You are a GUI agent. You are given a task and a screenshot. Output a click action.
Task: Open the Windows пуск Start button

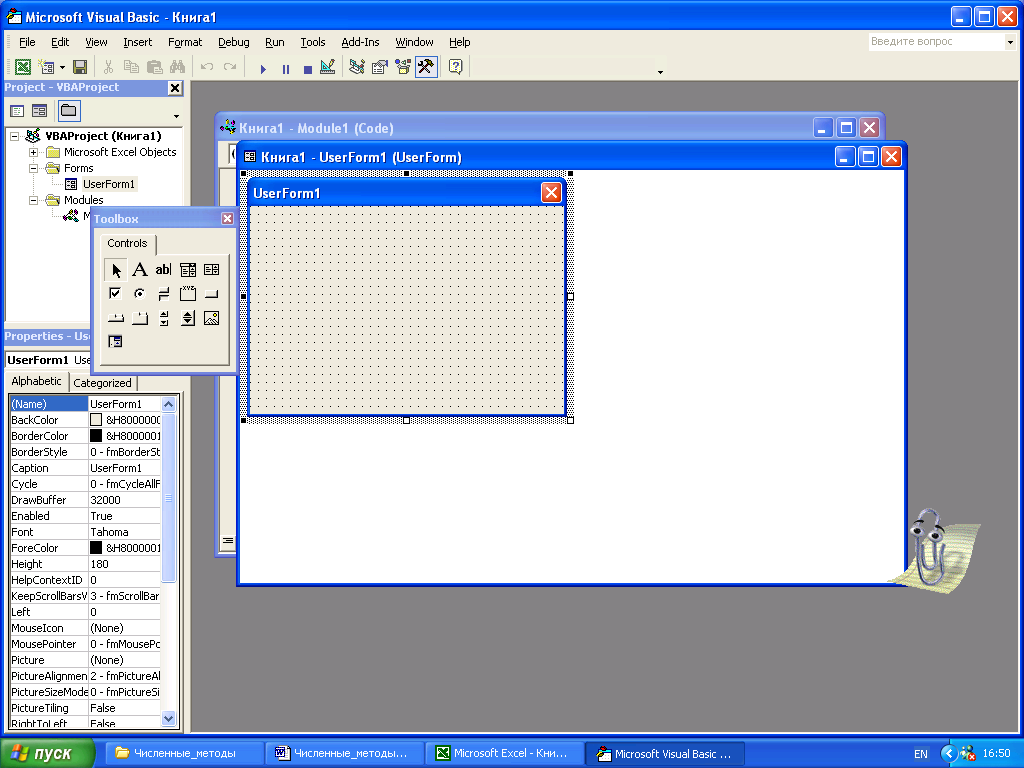[x=48, y=753]
